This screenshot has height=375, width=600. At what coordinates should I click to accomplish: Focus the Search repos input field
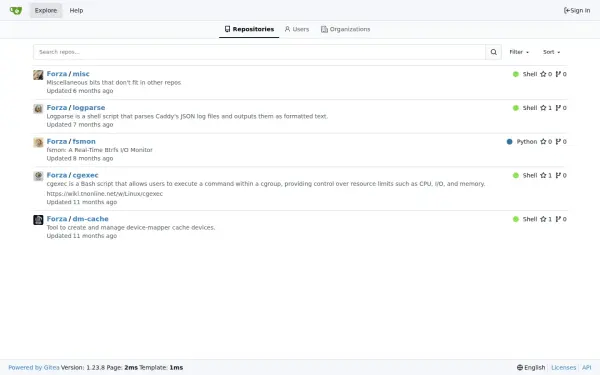259,52
